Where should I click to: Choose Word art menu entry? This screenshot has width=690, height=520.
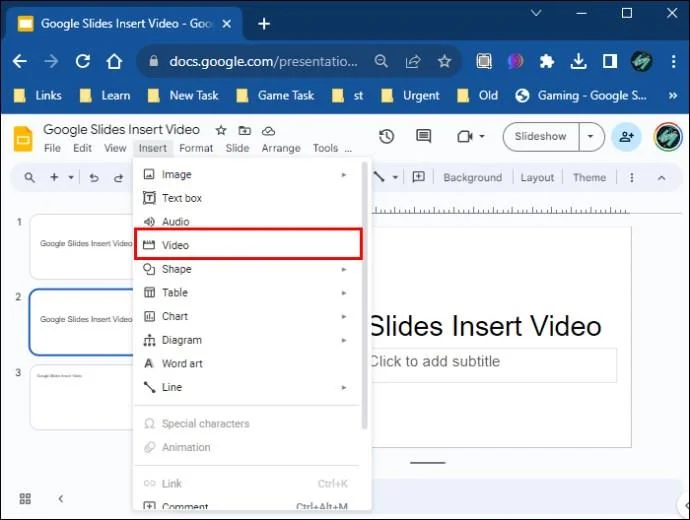248,364
